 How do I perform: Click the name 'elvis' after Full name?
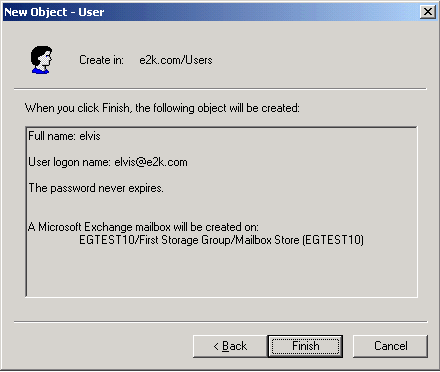point(90,136)
